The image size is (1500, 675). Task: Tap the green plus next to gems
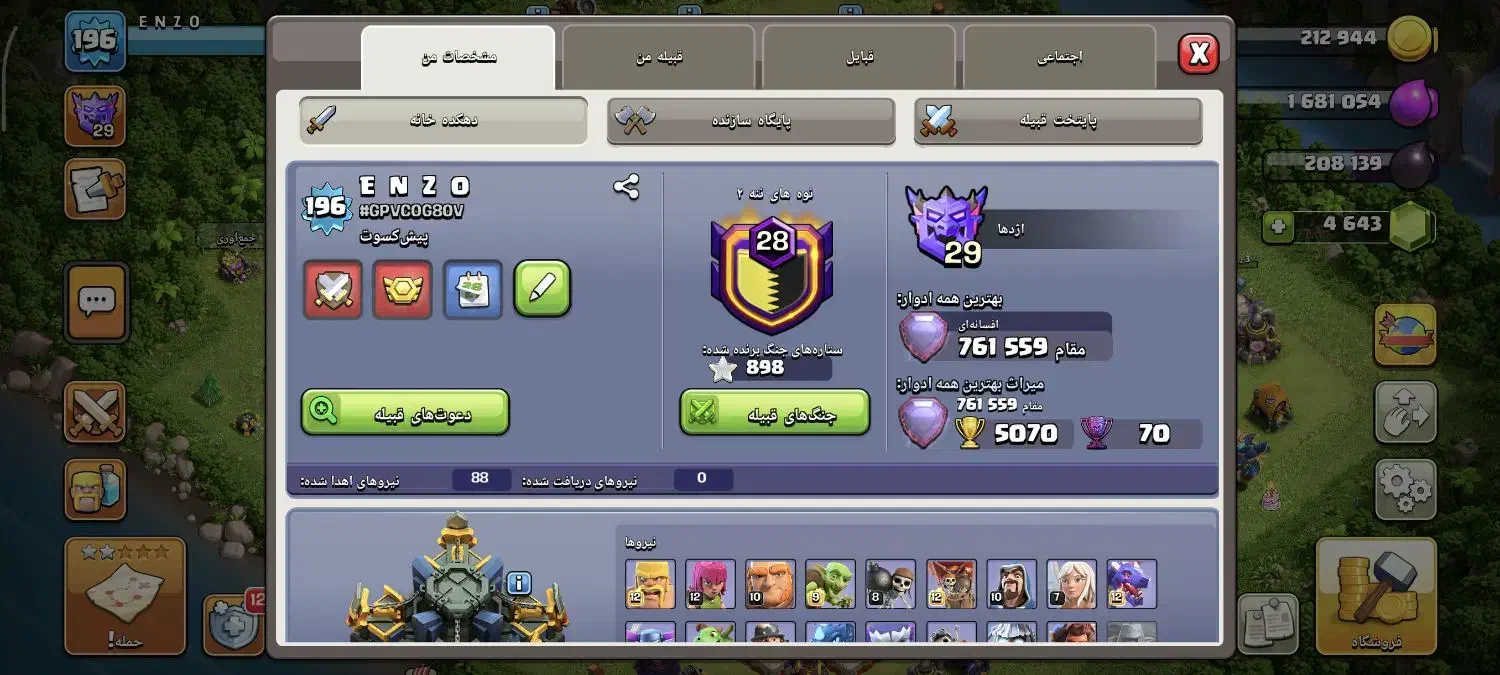click(1276, 225)
